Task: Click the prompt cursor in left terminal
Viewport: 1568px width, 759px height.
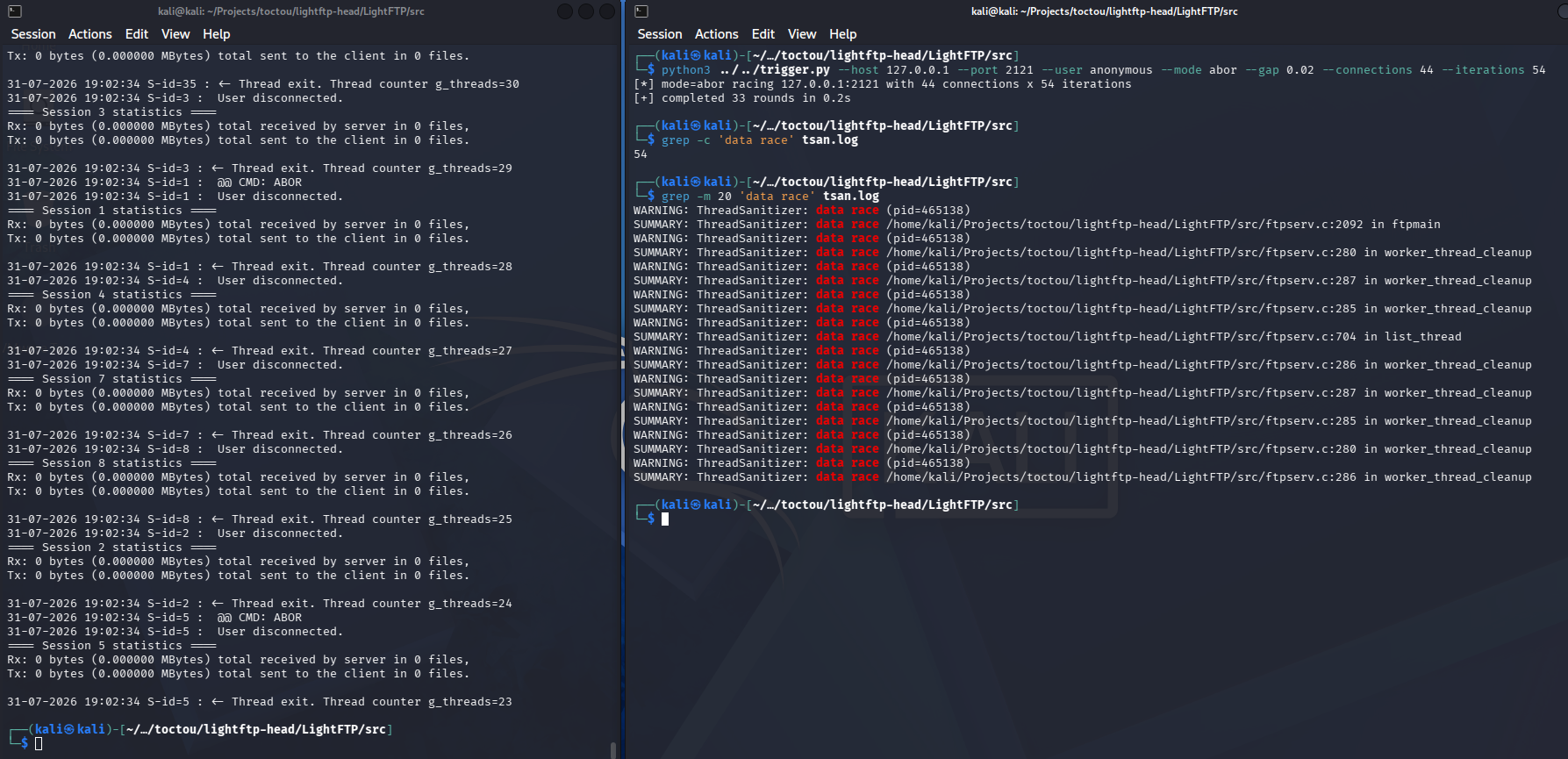Action: (39, 744)
